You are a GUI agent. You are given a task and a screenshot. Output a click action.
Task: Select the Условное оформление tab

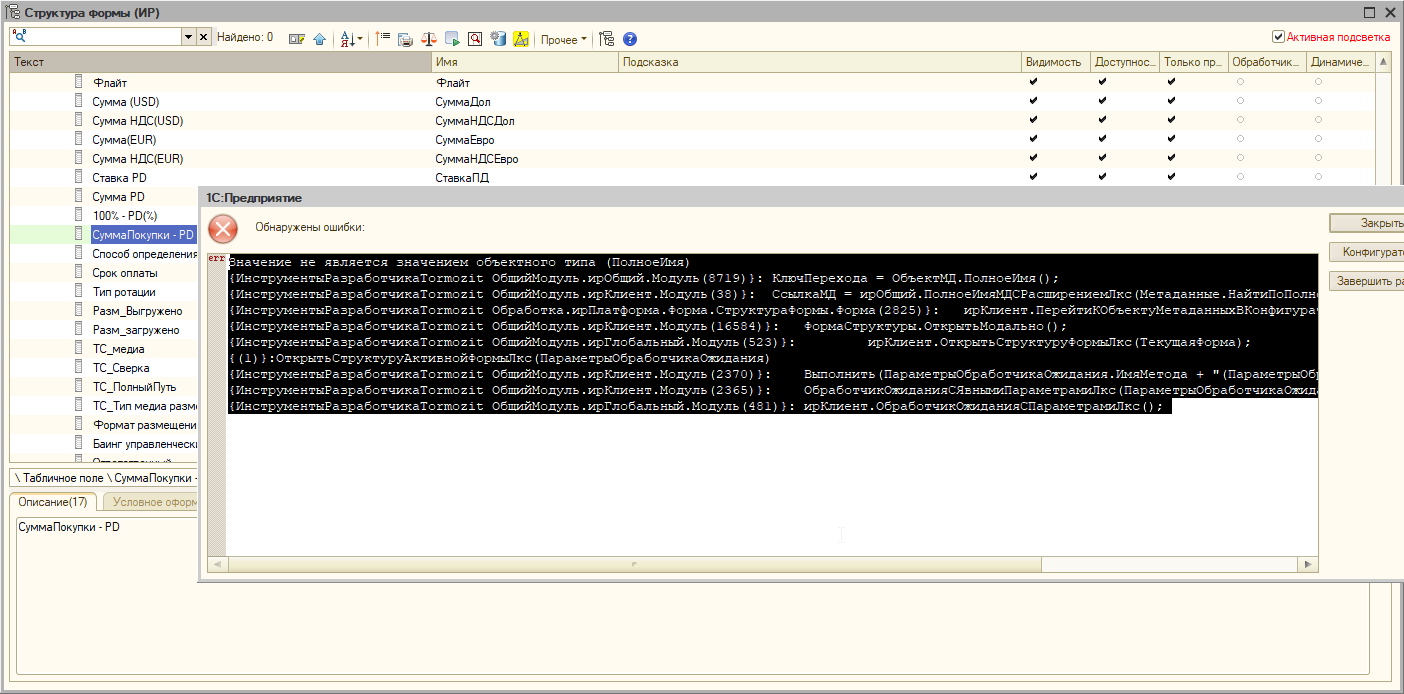(152, 502)
